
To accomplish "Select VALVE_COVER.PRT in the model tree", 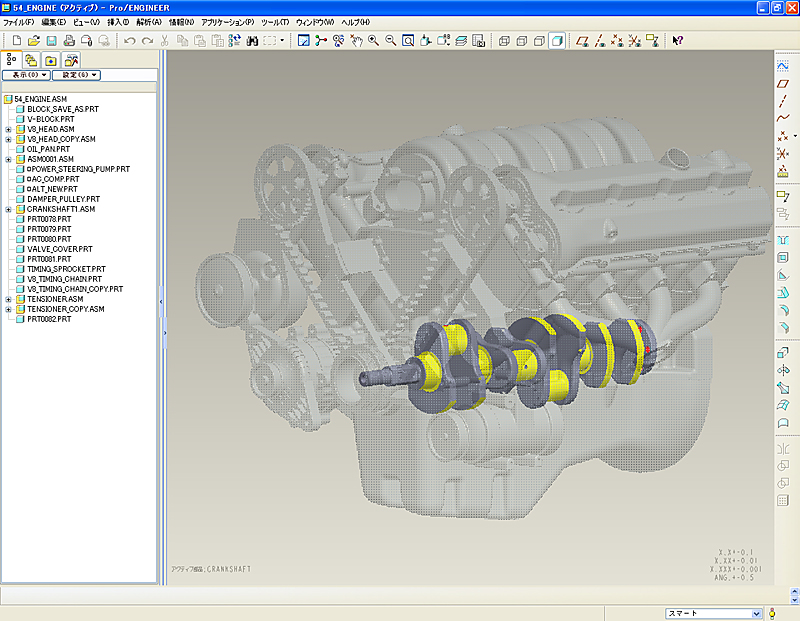I will coord(59,249).
